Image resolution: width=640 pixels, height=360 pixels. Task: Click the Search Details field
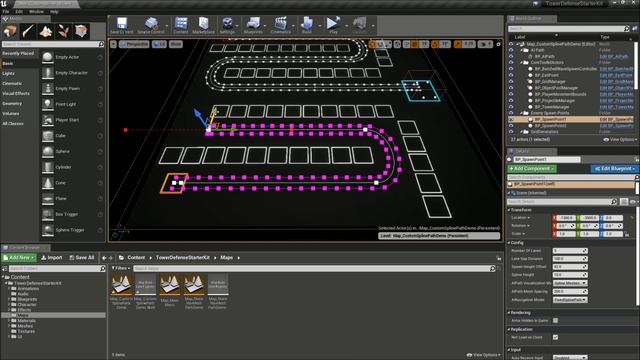point(562,202)
